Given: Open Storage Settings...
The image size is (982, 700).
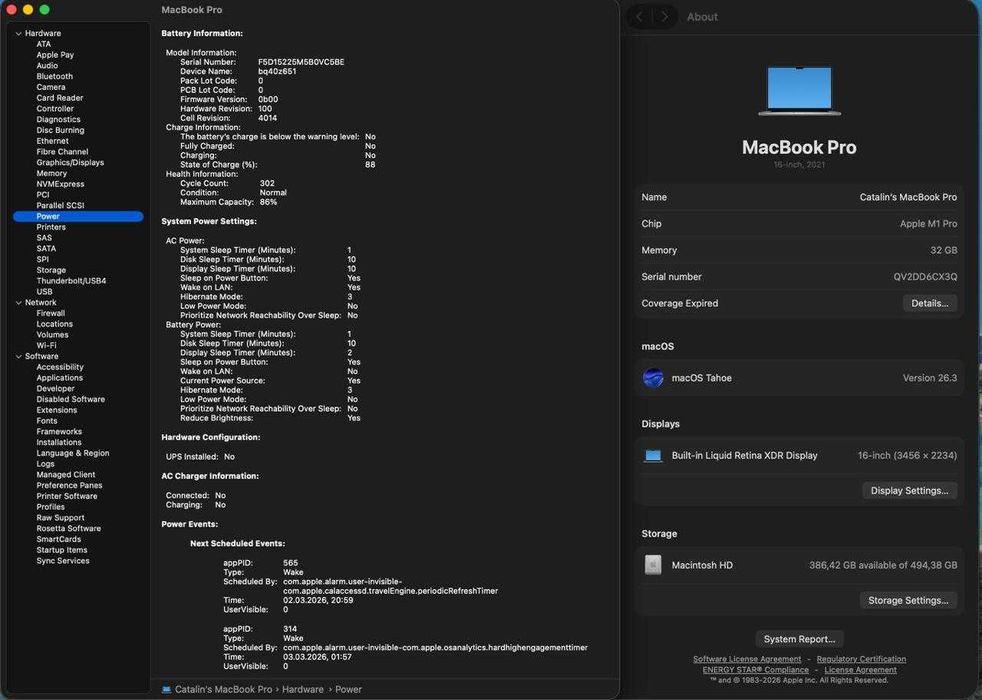Looking at the screenshot, I should tap(908, 600).
